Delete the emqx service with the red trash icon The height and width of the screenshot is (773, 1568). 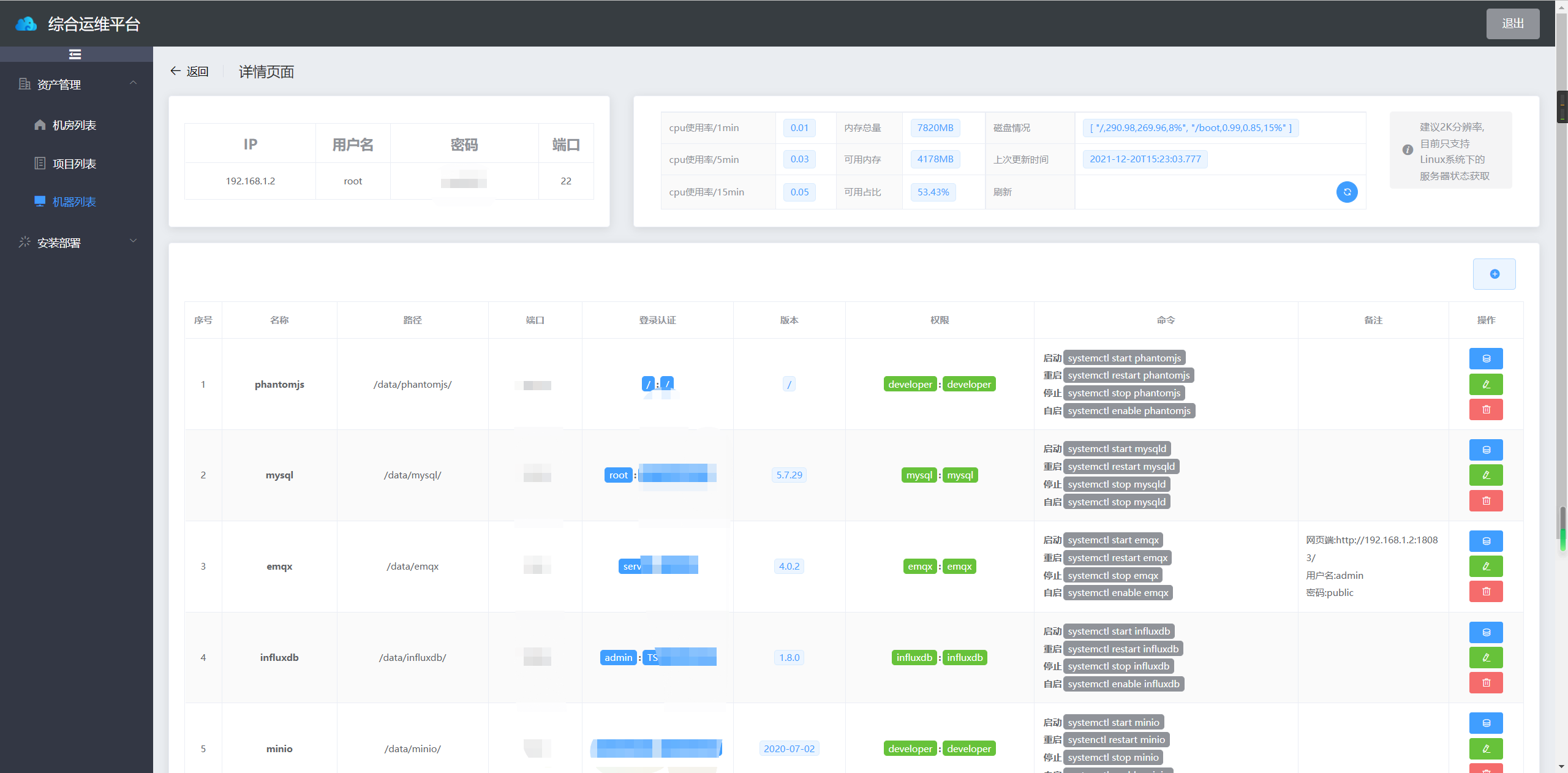pos(1485,591)
